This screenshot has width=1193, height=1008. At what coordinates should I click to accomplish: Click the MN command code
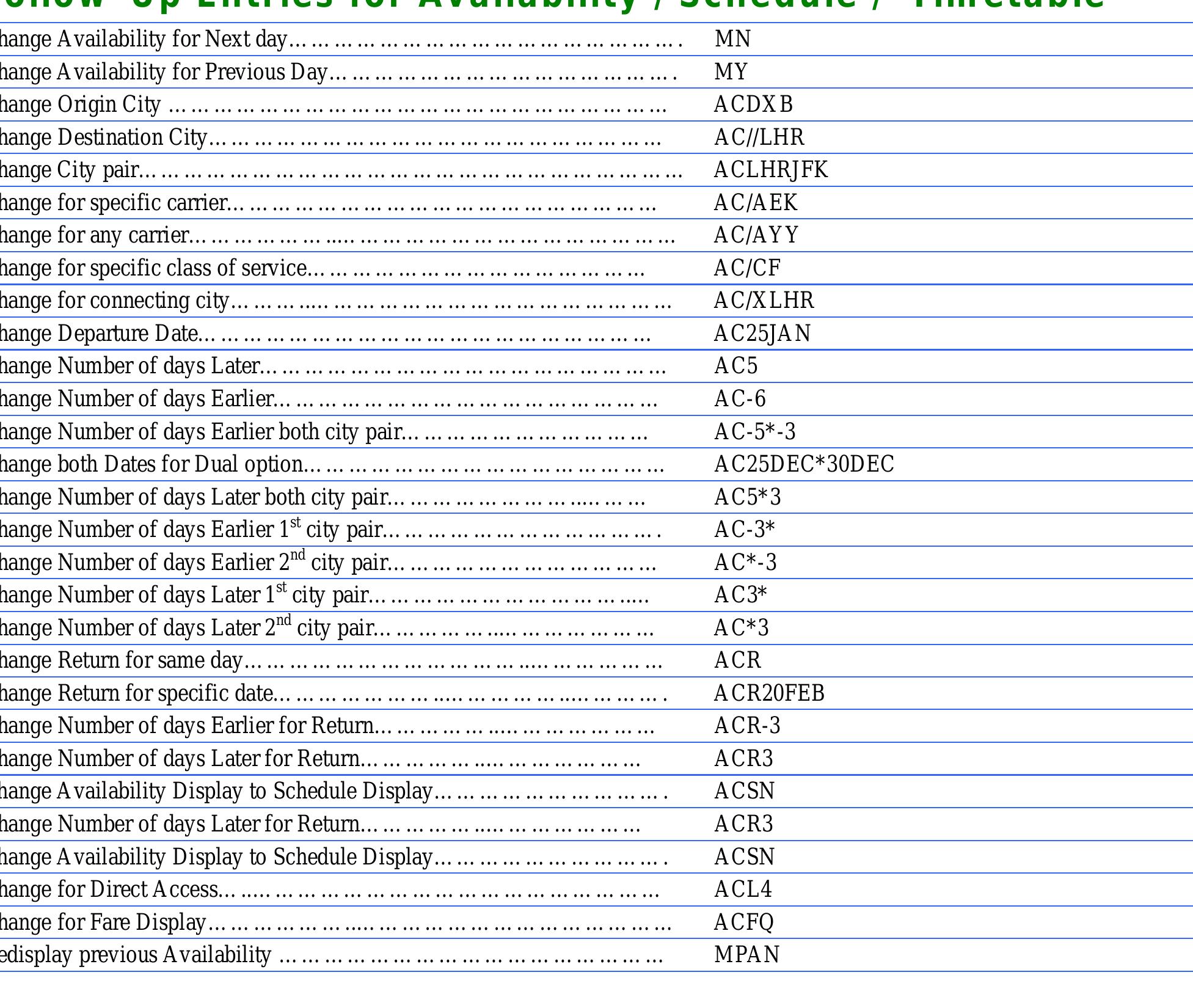click(x=732, y=39)
